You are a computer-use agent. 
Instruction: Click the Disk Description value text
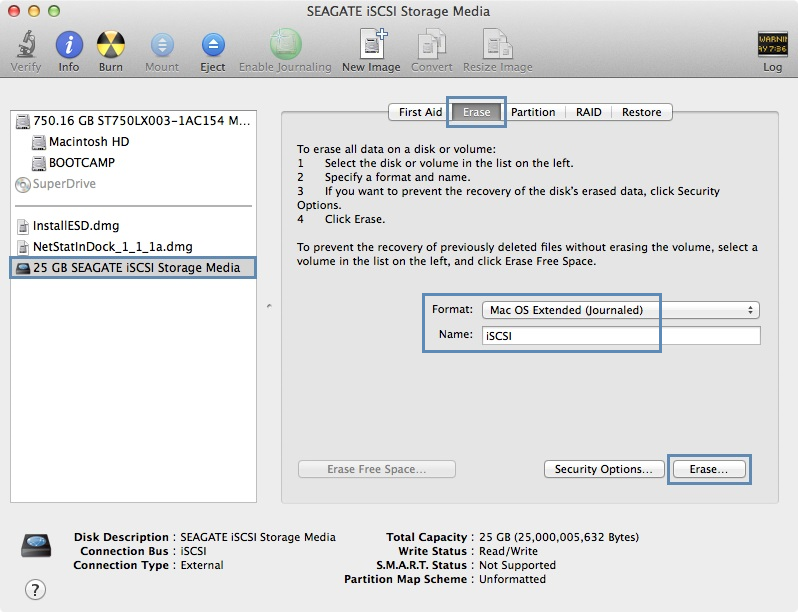tap(258, 537)
